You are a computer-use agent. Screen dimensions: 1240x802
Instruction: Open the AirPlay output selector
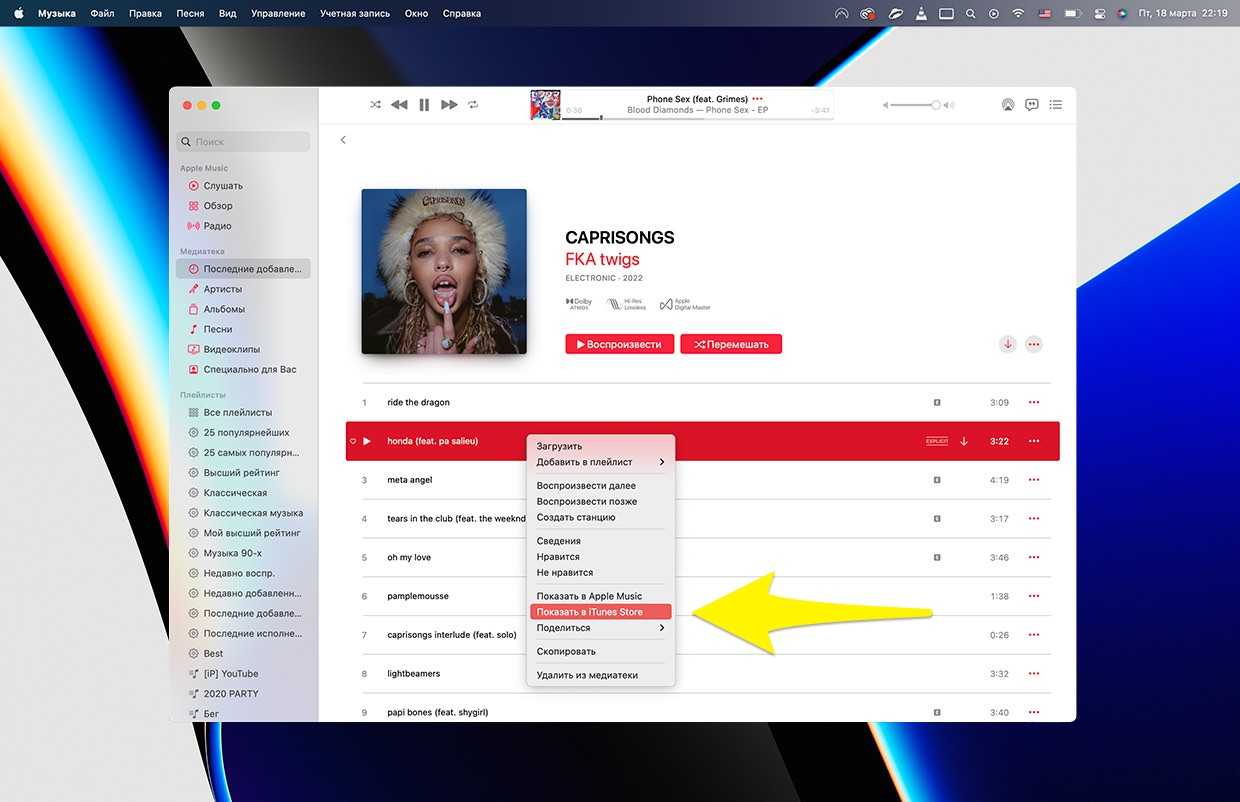click(x=1007, y=105)
